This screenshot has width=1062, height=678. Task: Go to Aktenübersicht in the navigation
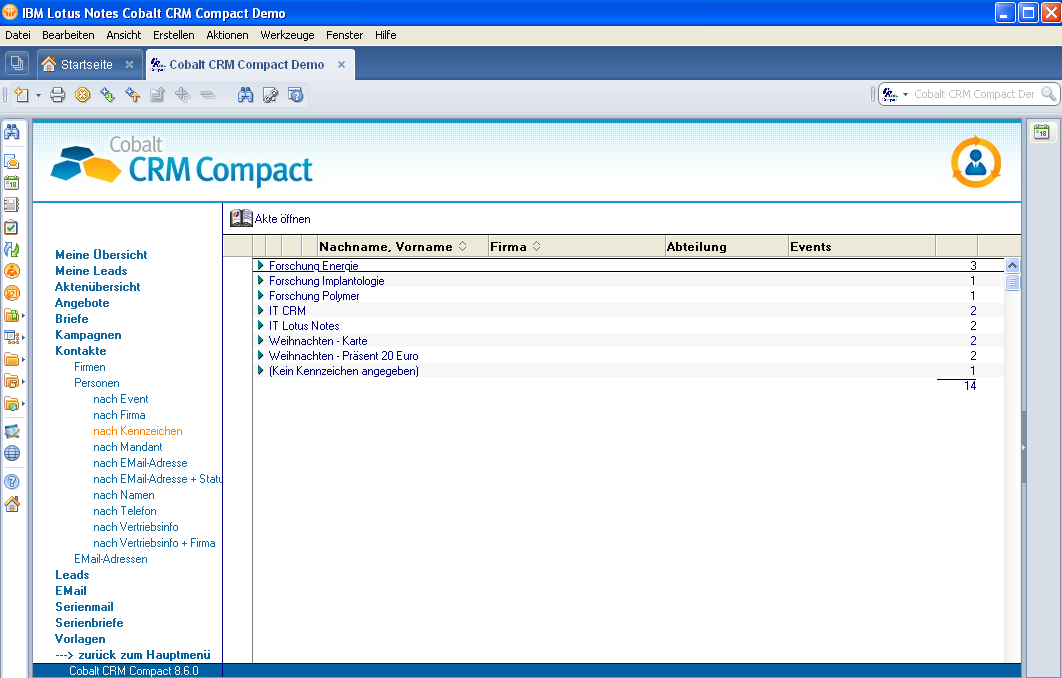pyautogui.click(x=98, y=287)
